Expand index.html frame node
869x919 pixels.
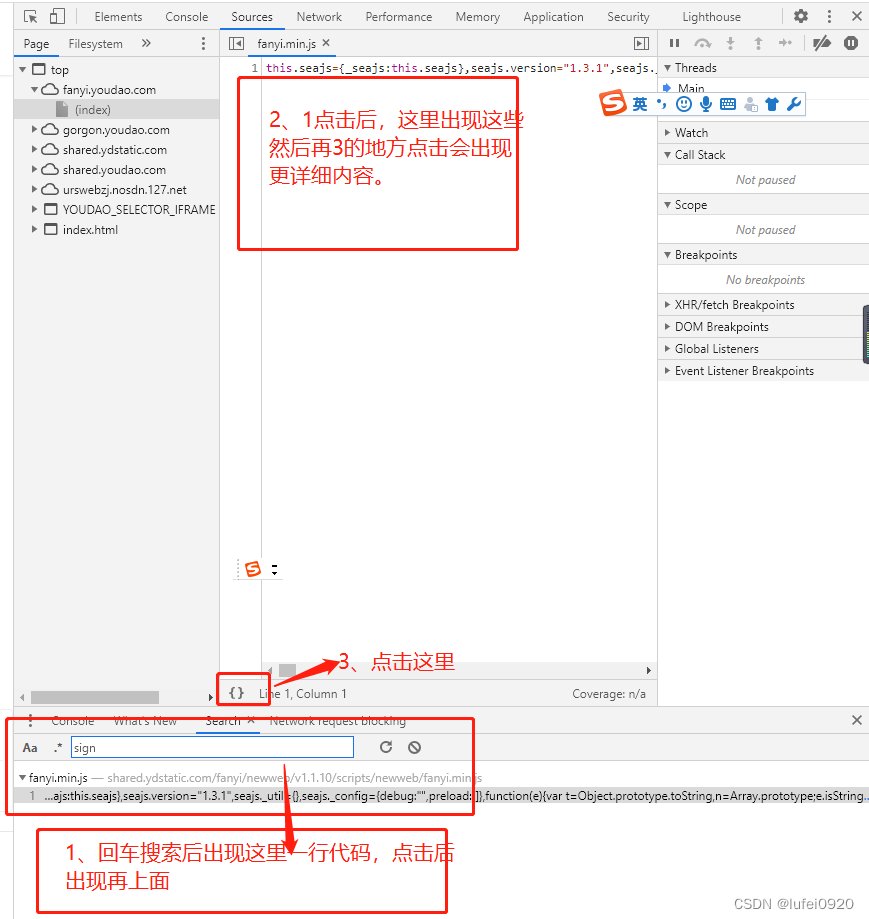[35, 229]
